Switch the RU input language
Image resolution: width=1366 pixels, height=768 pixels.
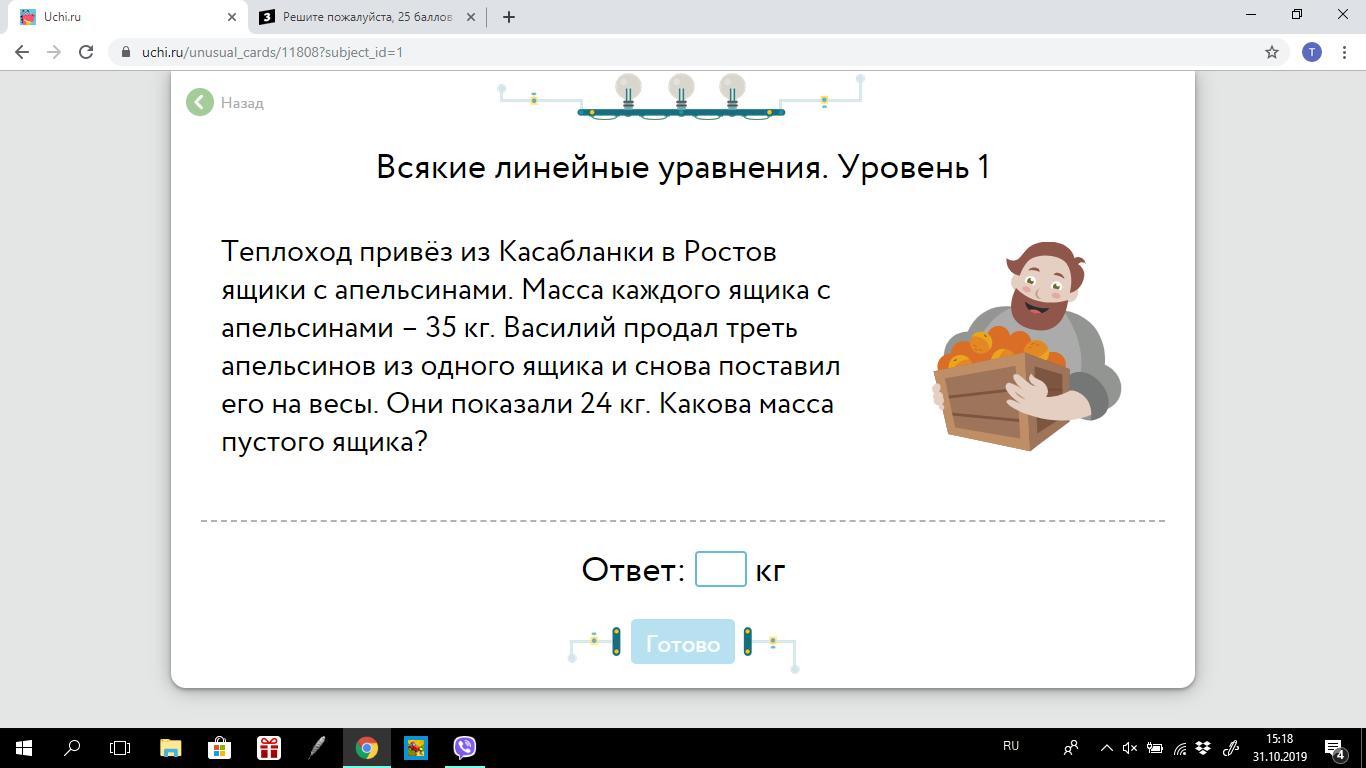(x=1011, y=746)
